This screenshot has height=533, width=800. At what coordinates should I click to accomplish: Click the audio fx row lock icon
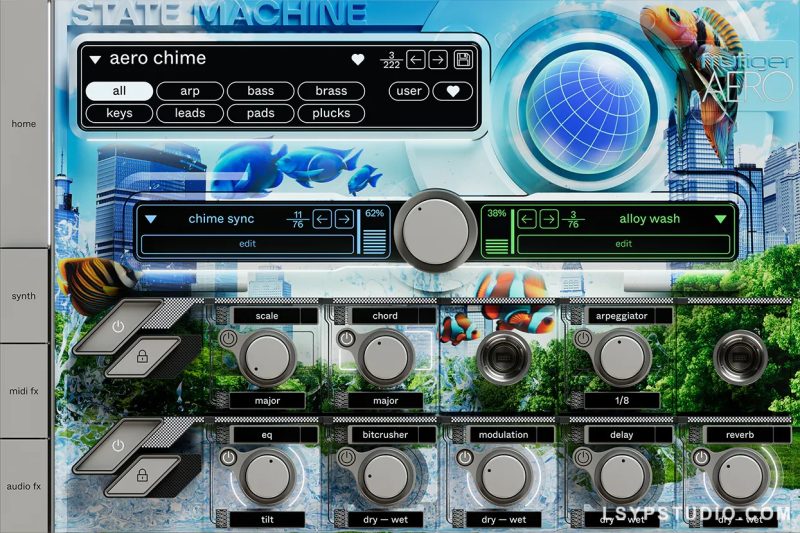[142, 476]
